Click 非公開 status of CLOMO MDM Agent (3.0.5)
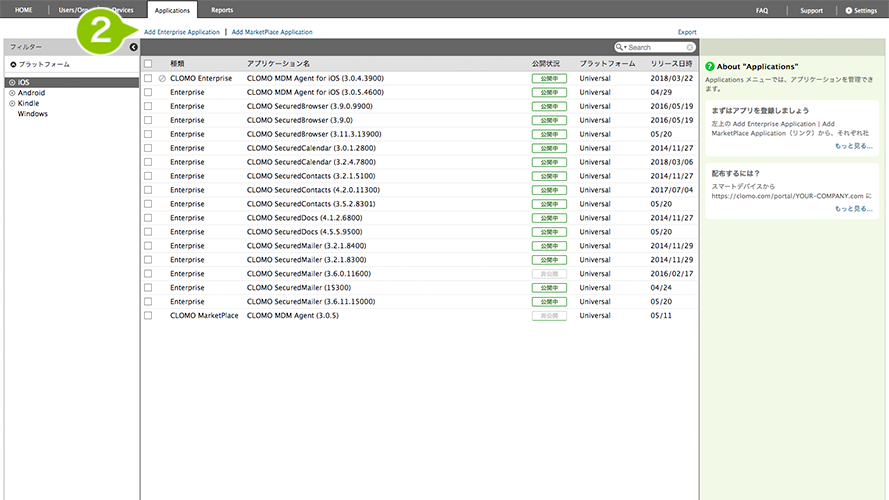The height and width of the screenshot is (500, 889). pos(549,316)
